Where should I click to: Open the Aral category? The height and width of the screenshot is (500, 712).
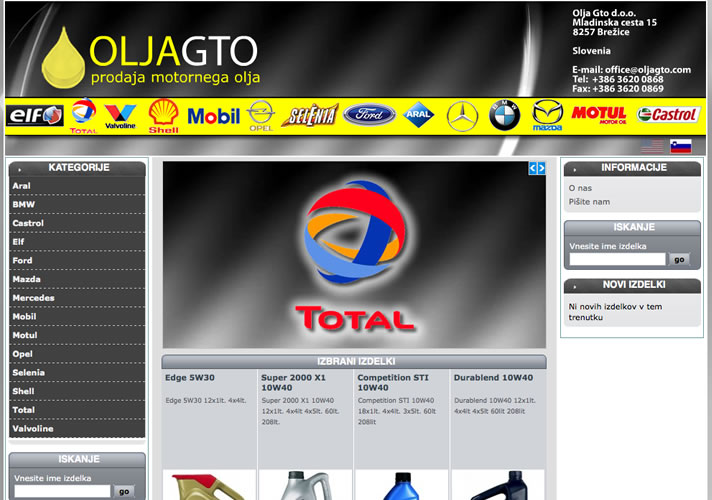point(22,186)
